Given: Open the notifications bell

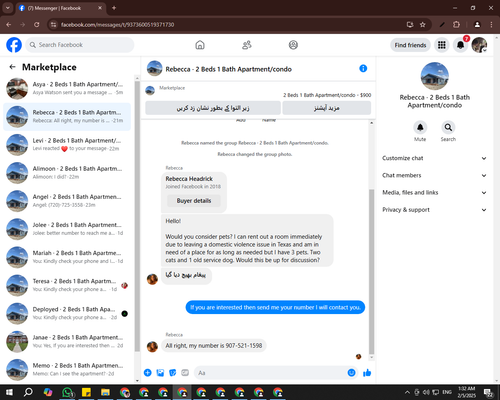Looking at the screenshot, I should pyautogui.click(x=460, y=45).
